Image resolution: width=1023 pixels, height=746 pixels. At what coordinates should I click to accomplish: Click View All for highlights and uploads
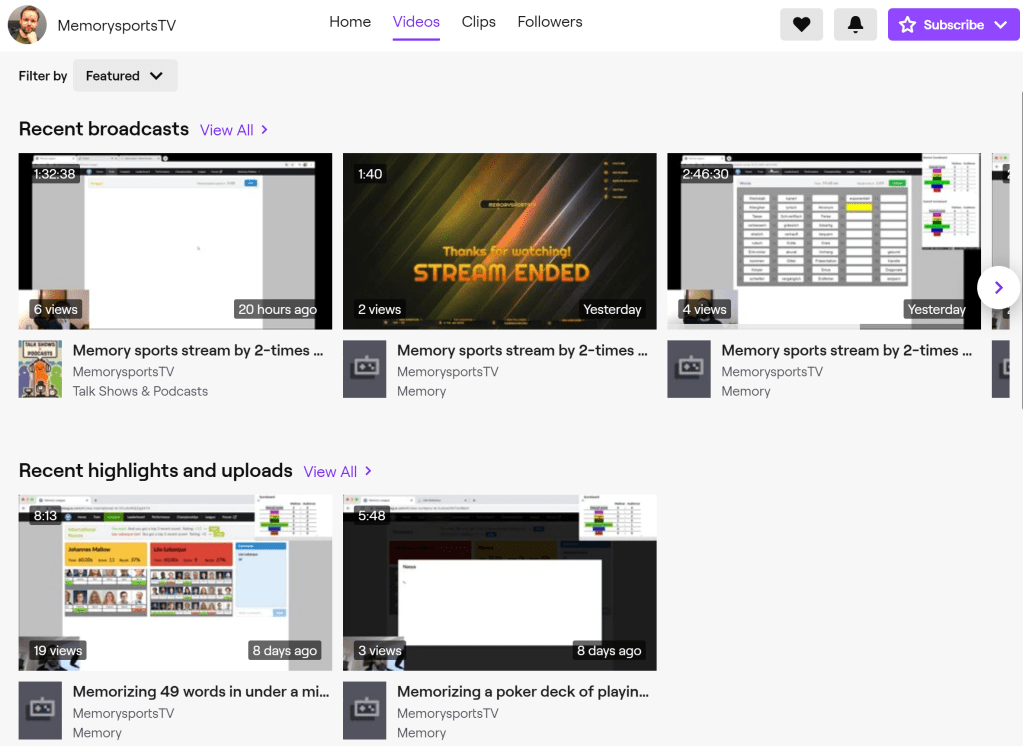click(338, 472)
